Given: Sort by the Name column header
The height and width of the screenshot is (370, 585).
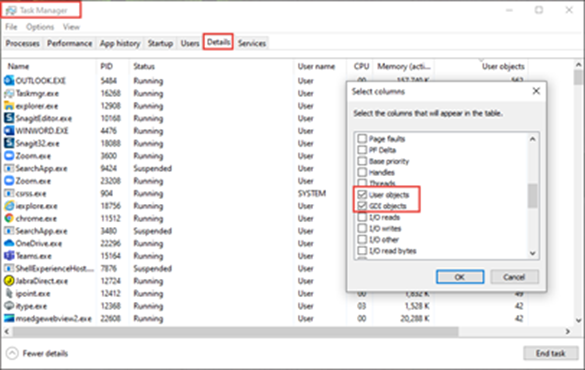Looking at the screenshot, I should tap(49, 66).
